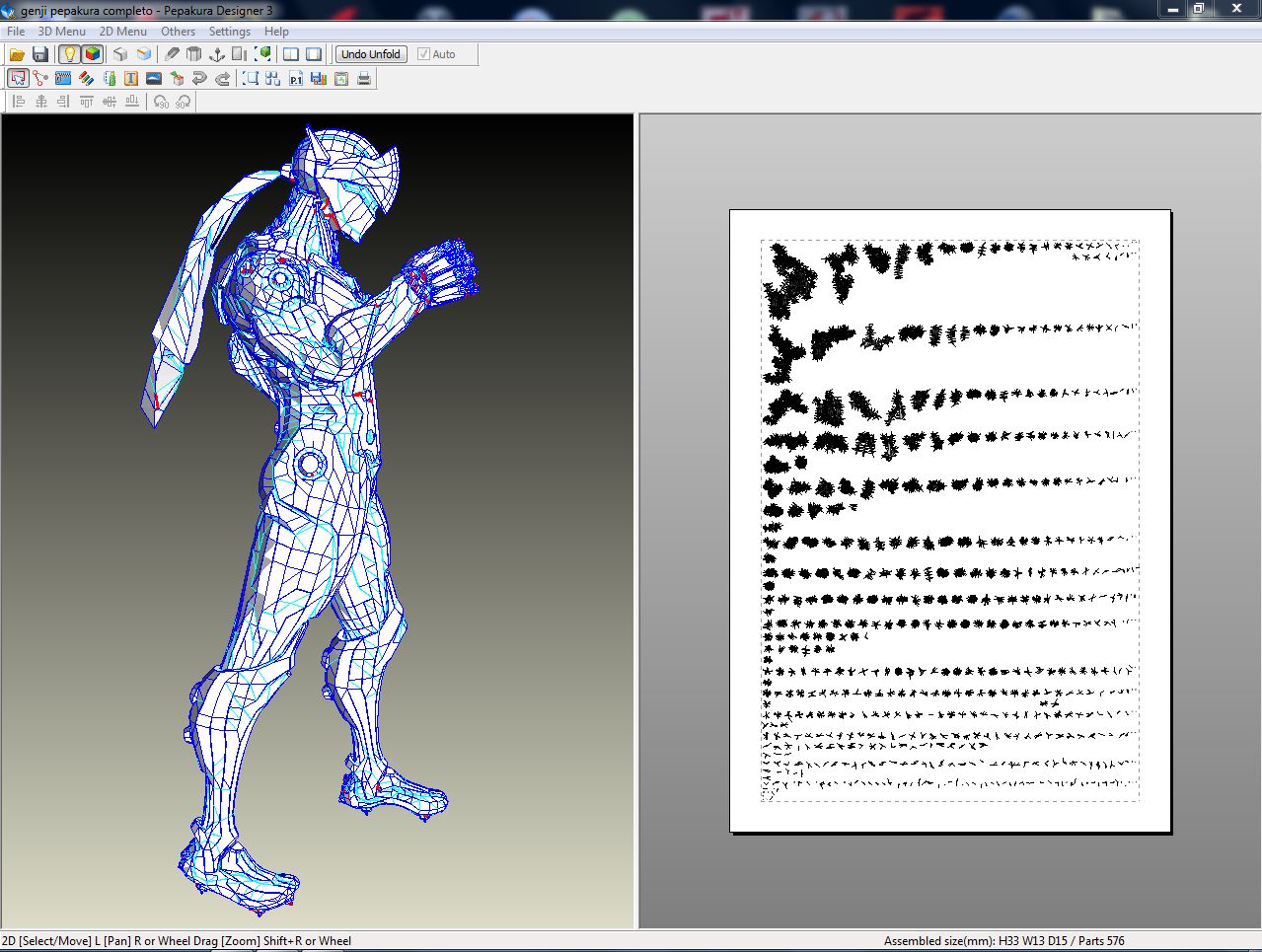
Task: Click the green print preview page icon
Action: click(341, 78)
